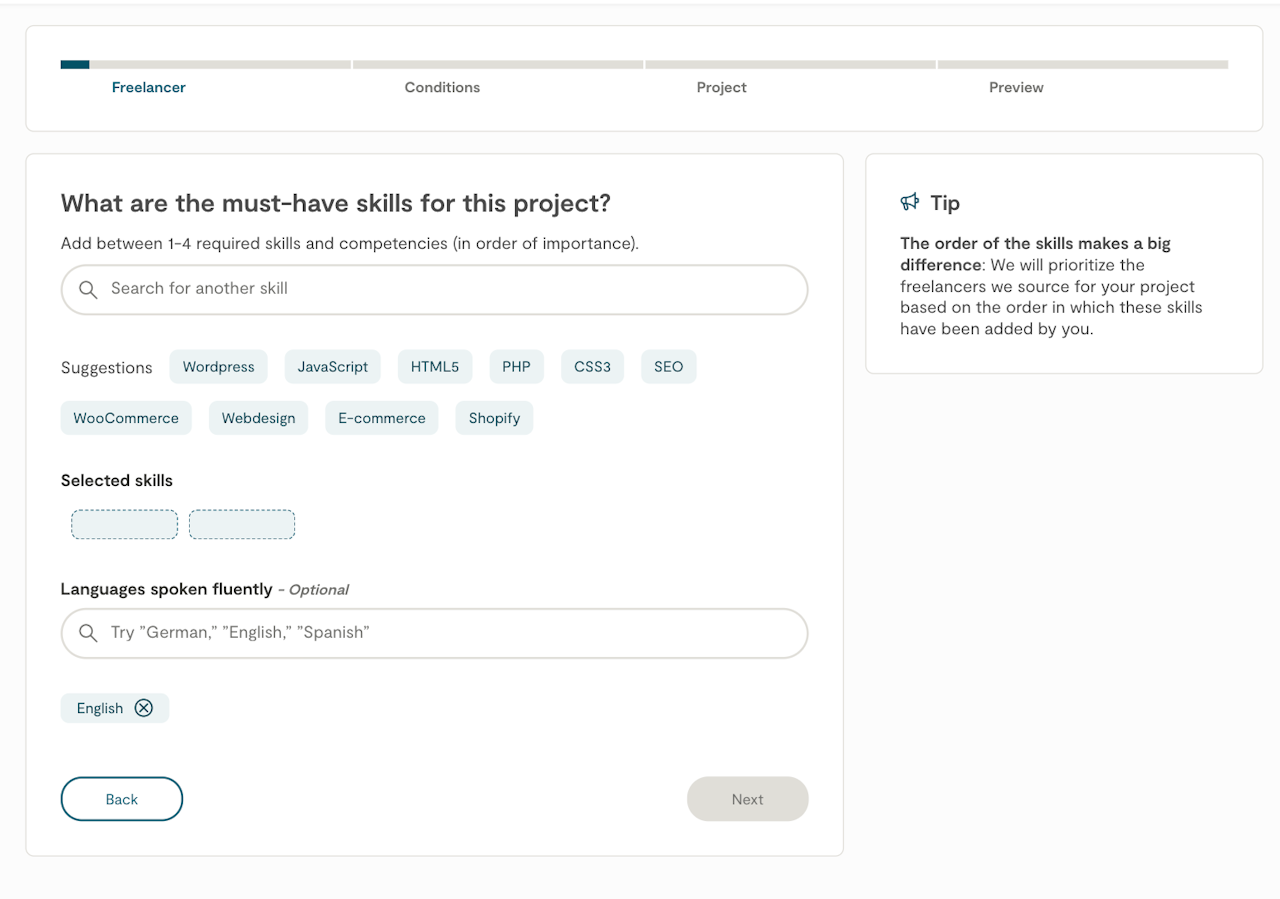Select the PHP suggestion chip
Image resolution: width=1280 pixels, height=899 pixels.
[516, 367]
